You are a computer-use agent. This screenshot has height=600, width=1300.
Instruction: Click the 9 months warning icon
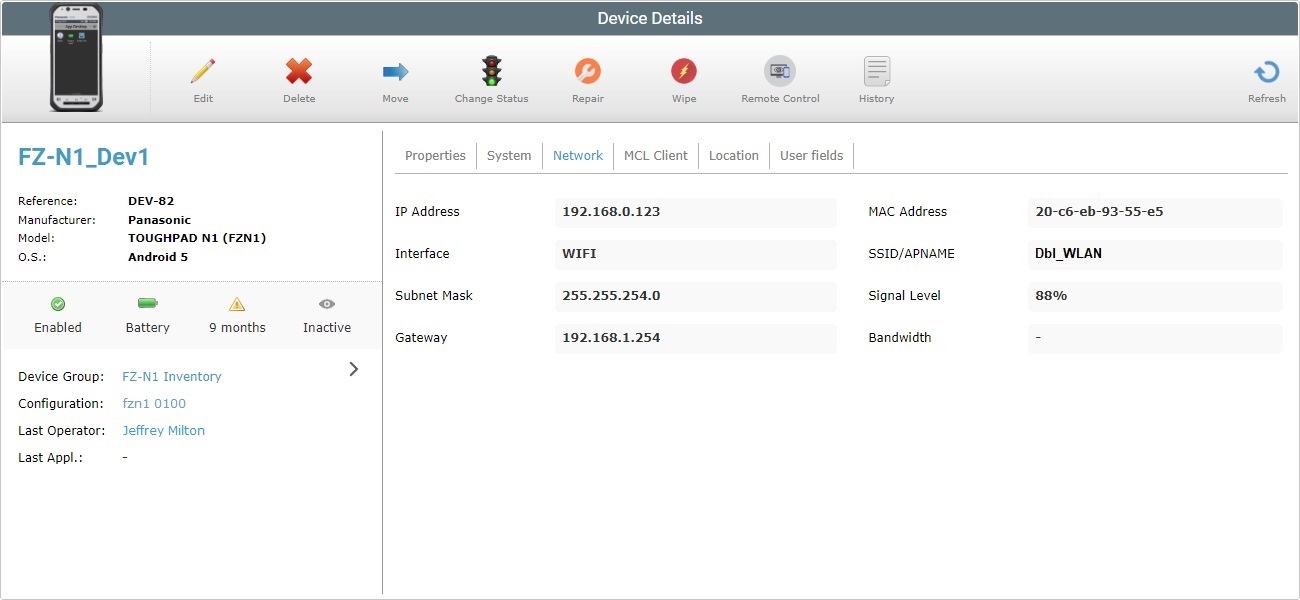[237, 304]
